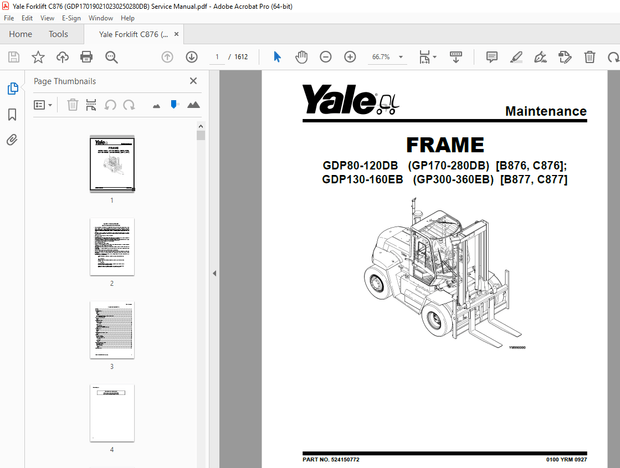Open the View menu
The image size is (620, 468).
[x=47, y=18]
